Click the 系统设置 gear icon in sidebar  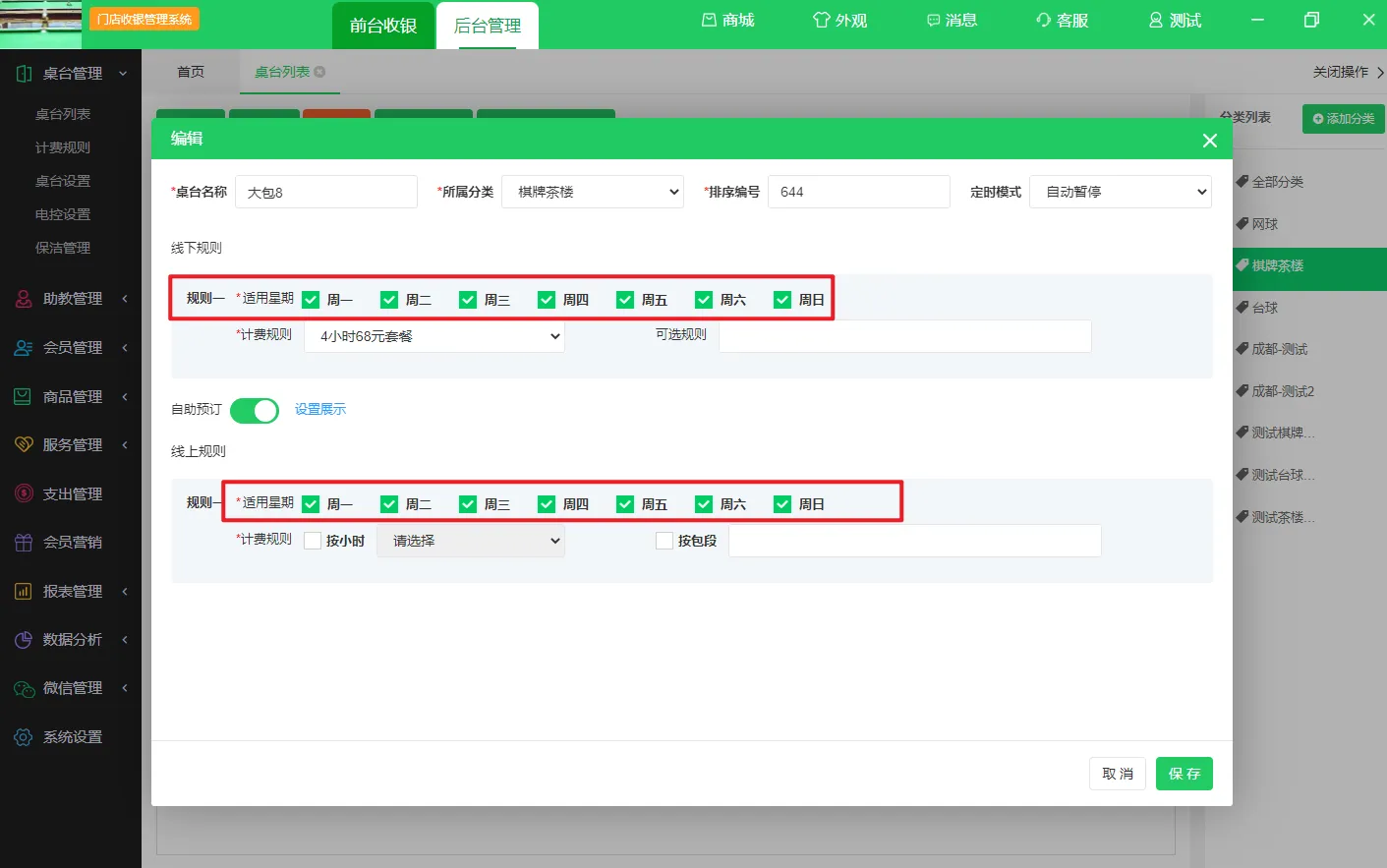point(24,737)
